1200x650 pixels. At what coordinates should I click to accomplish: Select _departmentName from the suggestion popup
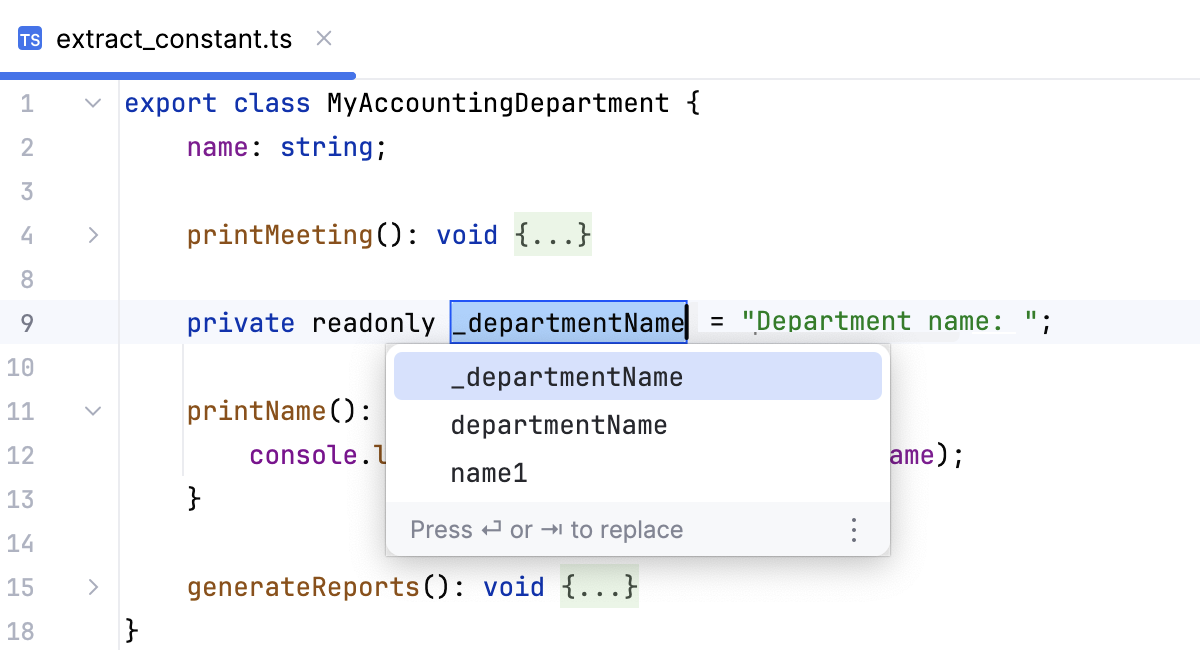click(567, 376)
